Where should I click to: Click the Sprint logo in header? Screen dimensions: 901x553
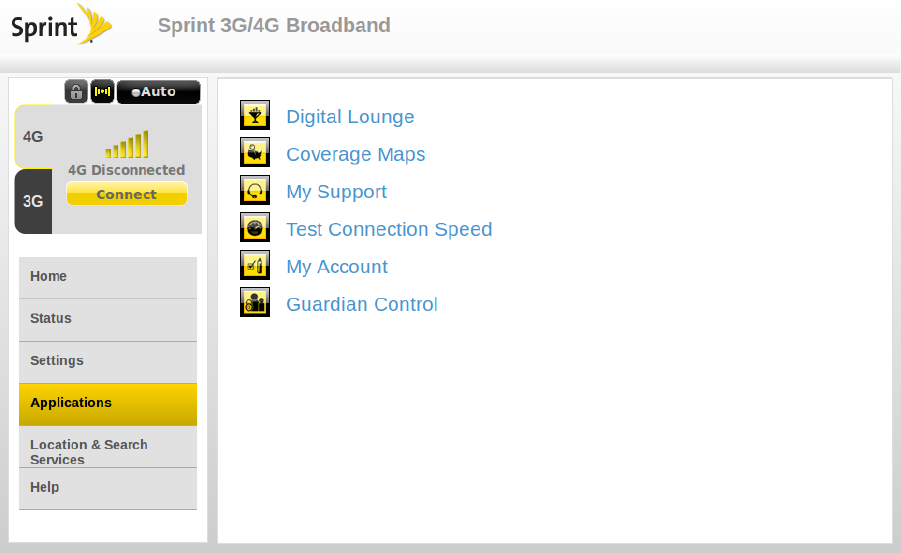60,26
